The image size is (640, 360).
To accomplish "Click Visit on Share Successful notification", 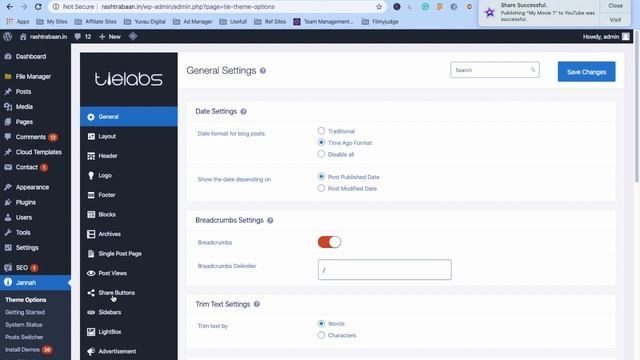I will 615,20.
